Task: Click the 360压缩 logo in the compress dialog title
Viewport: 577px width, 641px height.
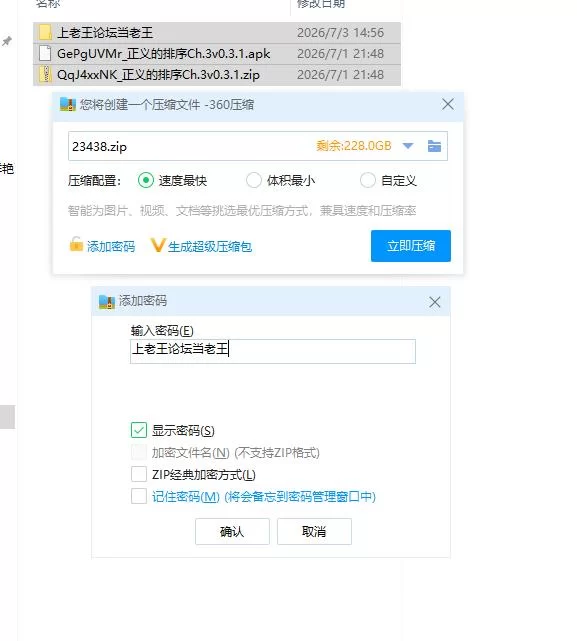Action: click(x=68, y=105)
